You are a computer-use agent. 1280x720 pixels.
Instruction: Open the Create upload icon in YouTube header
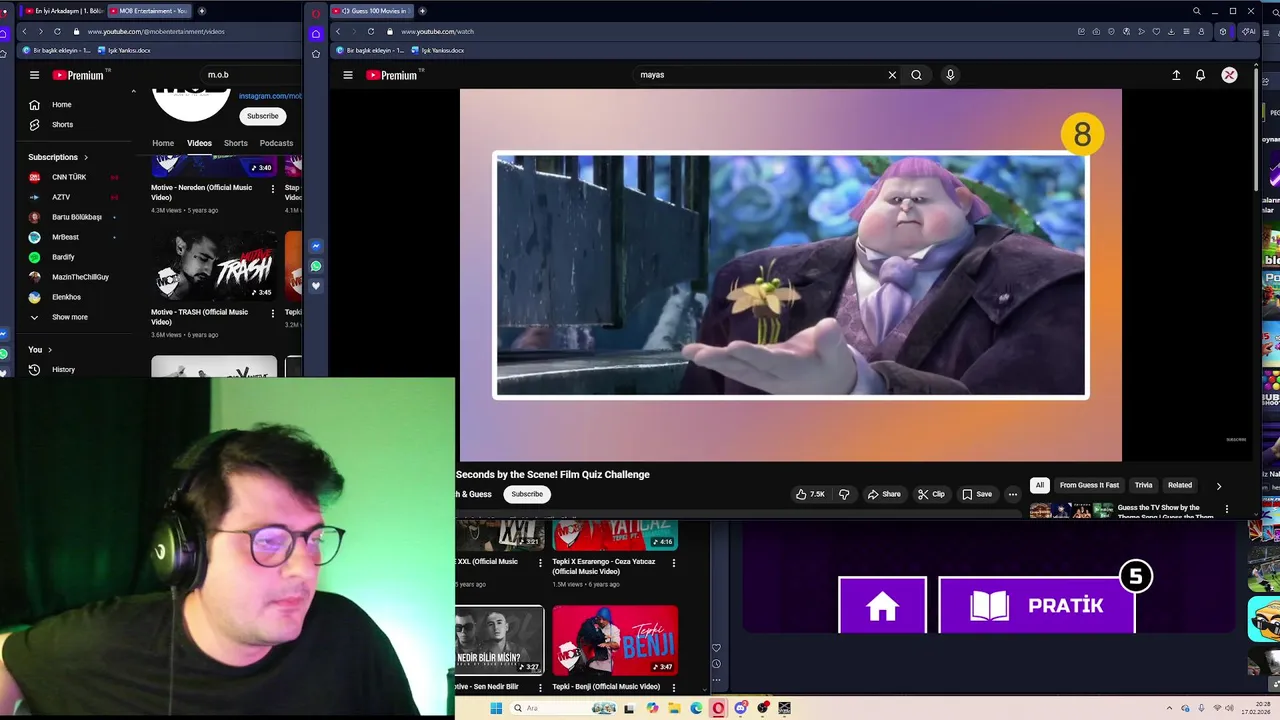1176,75
